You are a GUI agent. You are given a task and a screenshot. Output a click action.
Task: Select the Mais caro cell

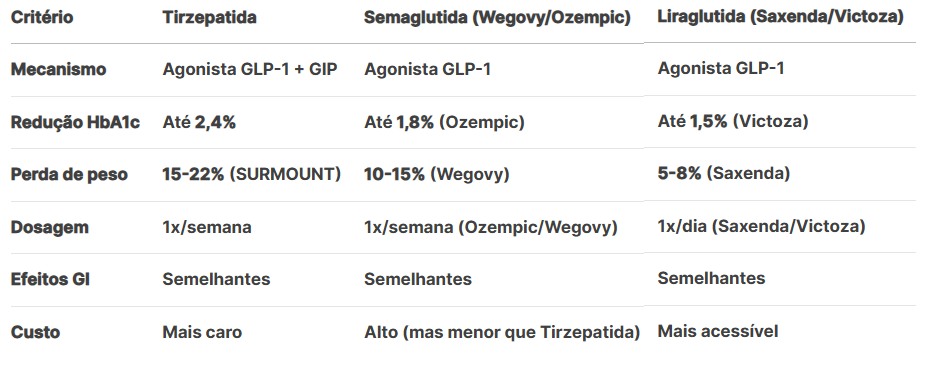(x=202, y=332)
